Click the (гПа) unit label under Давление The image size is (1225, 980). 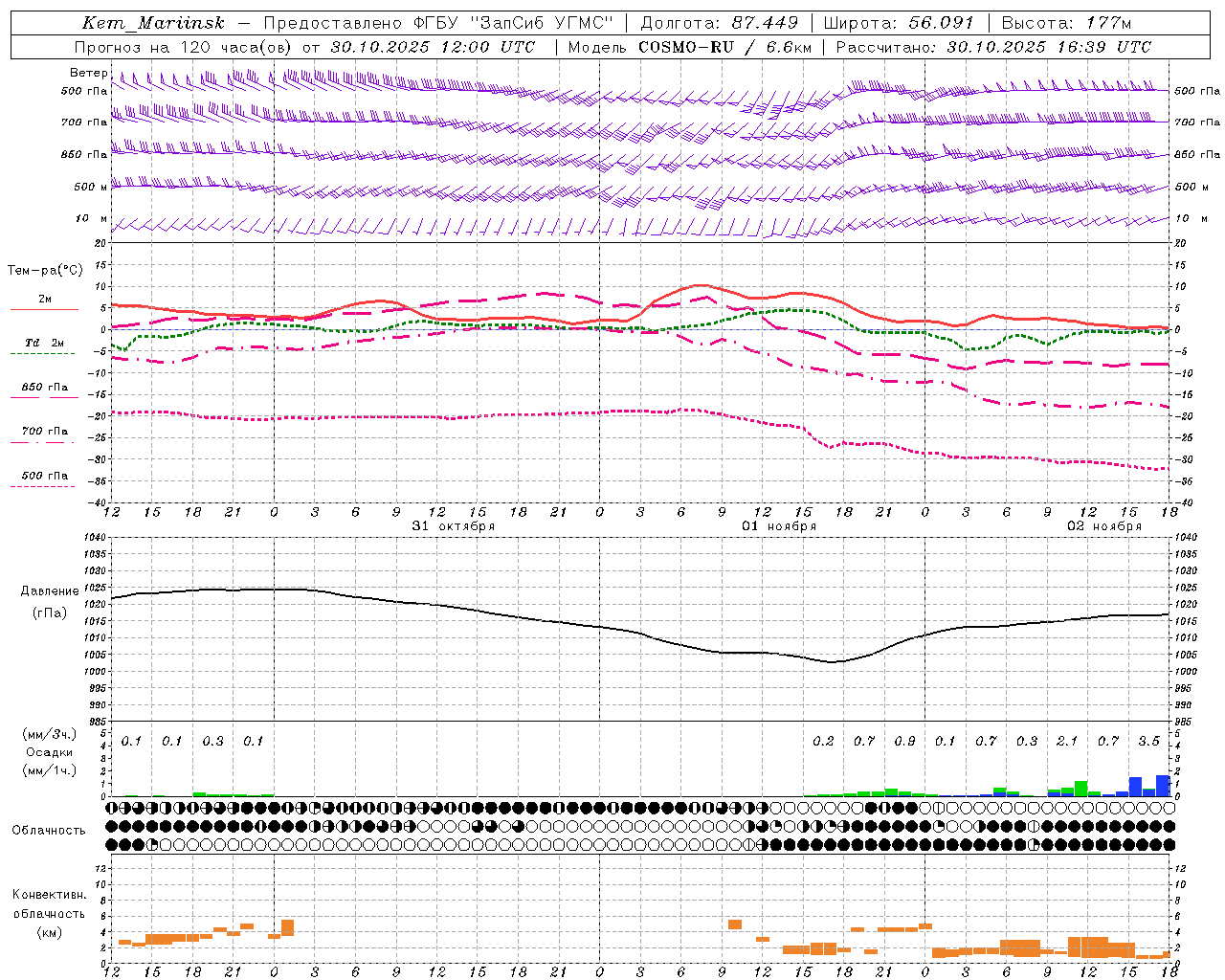pos(50,613)
